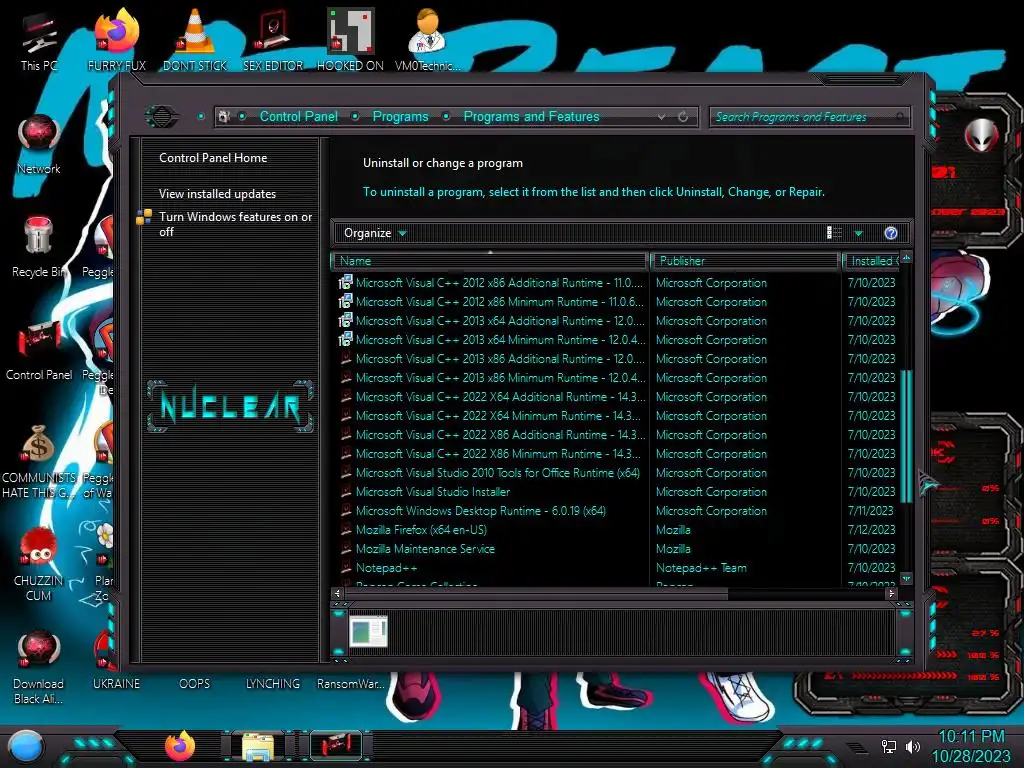The height and width of the screenshot is (768, 1024).
Task: Click the Alienware head gadget icon
Action: pos(981,136)
